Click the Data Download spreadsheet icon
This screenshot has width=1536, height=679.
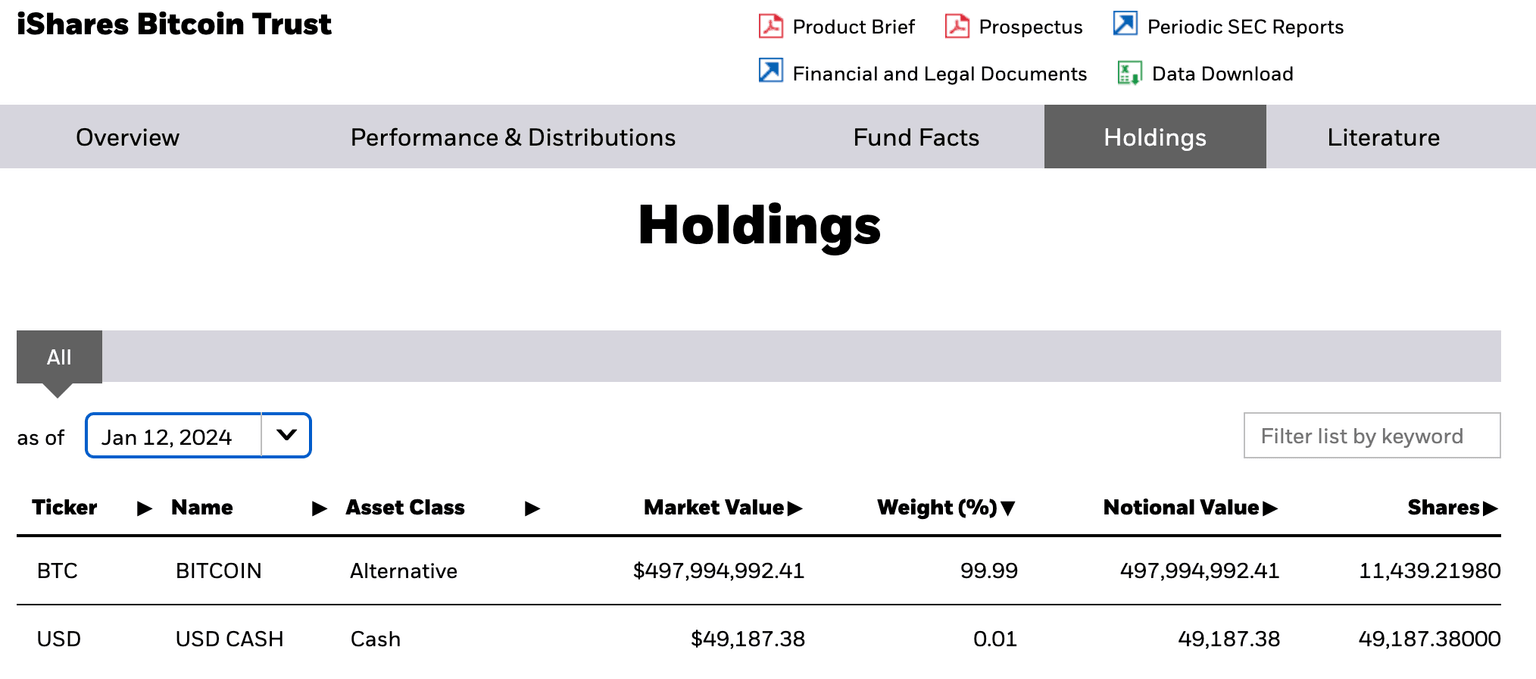click(x=1129, y=73)
